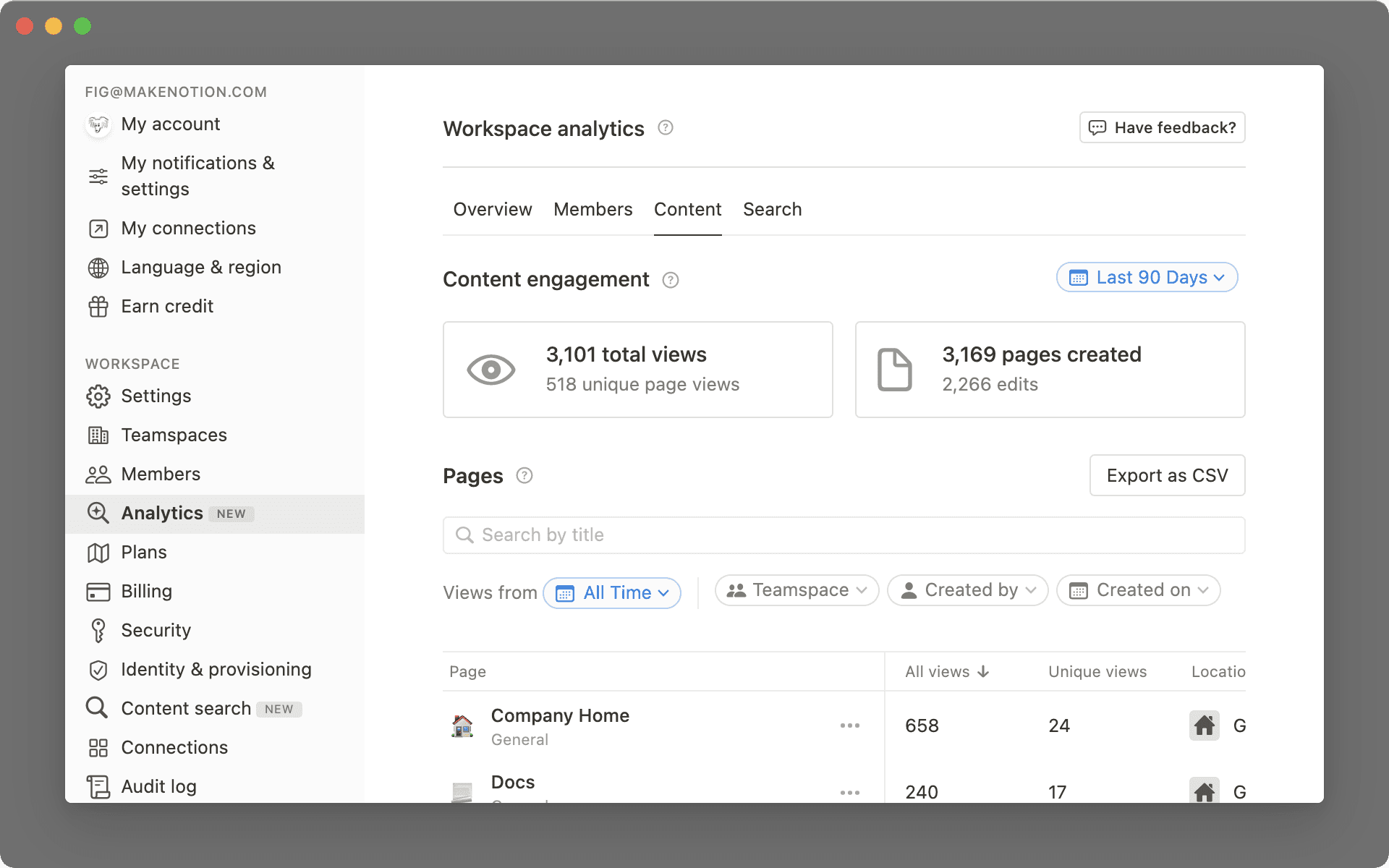Open the Teamspace filter dropdown
The image size is (1389, 868).
pyautogui.click(x=796, y=590)
